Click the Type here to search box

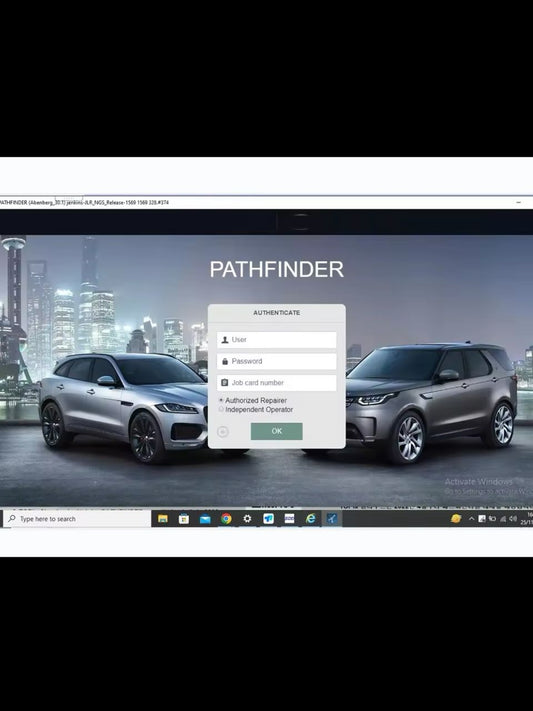(x=77, y=519)
